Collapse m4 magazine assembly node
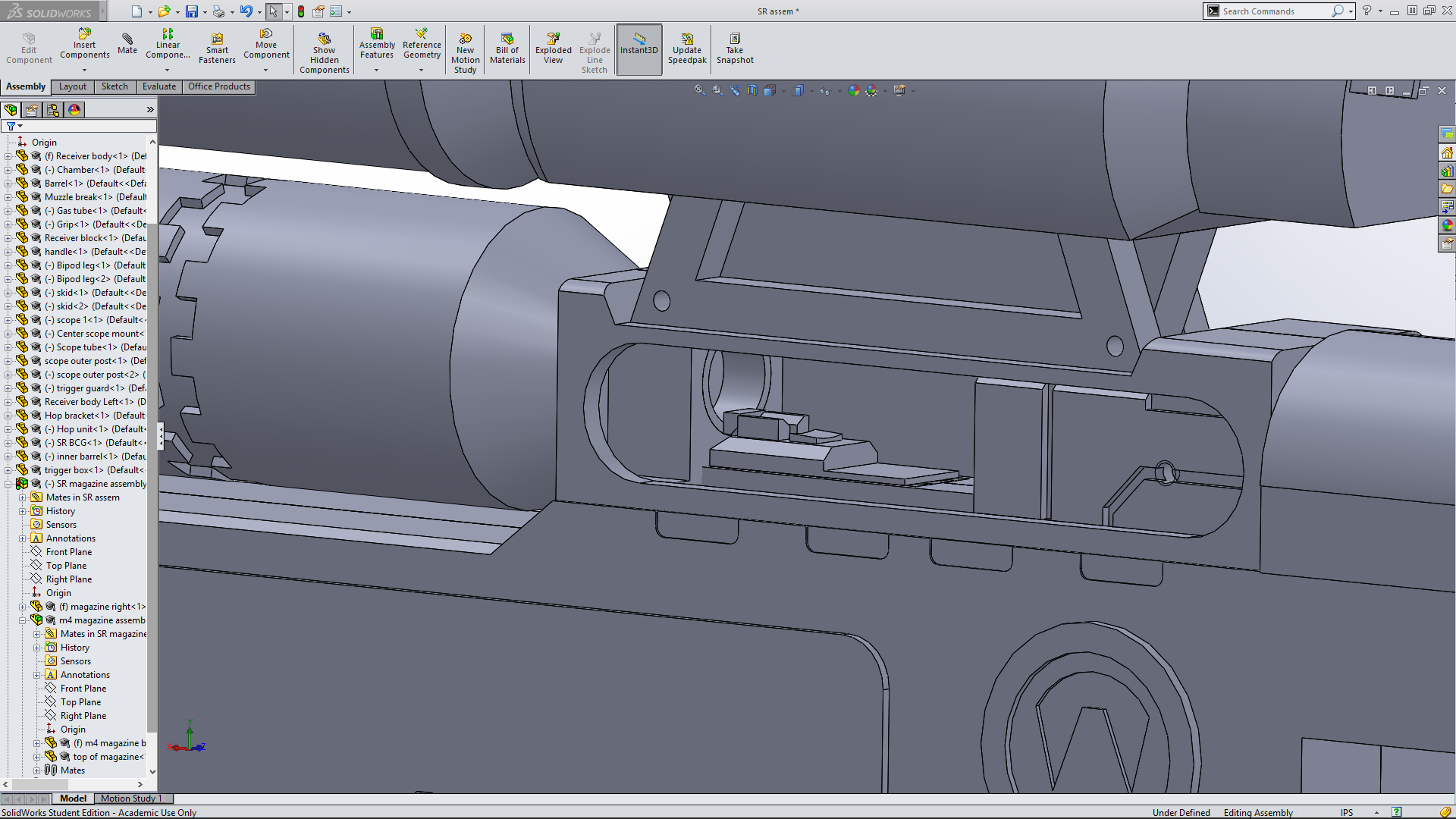Image resolution: width=1456 pixels, height=819 pixels. [x=23, y=620]
